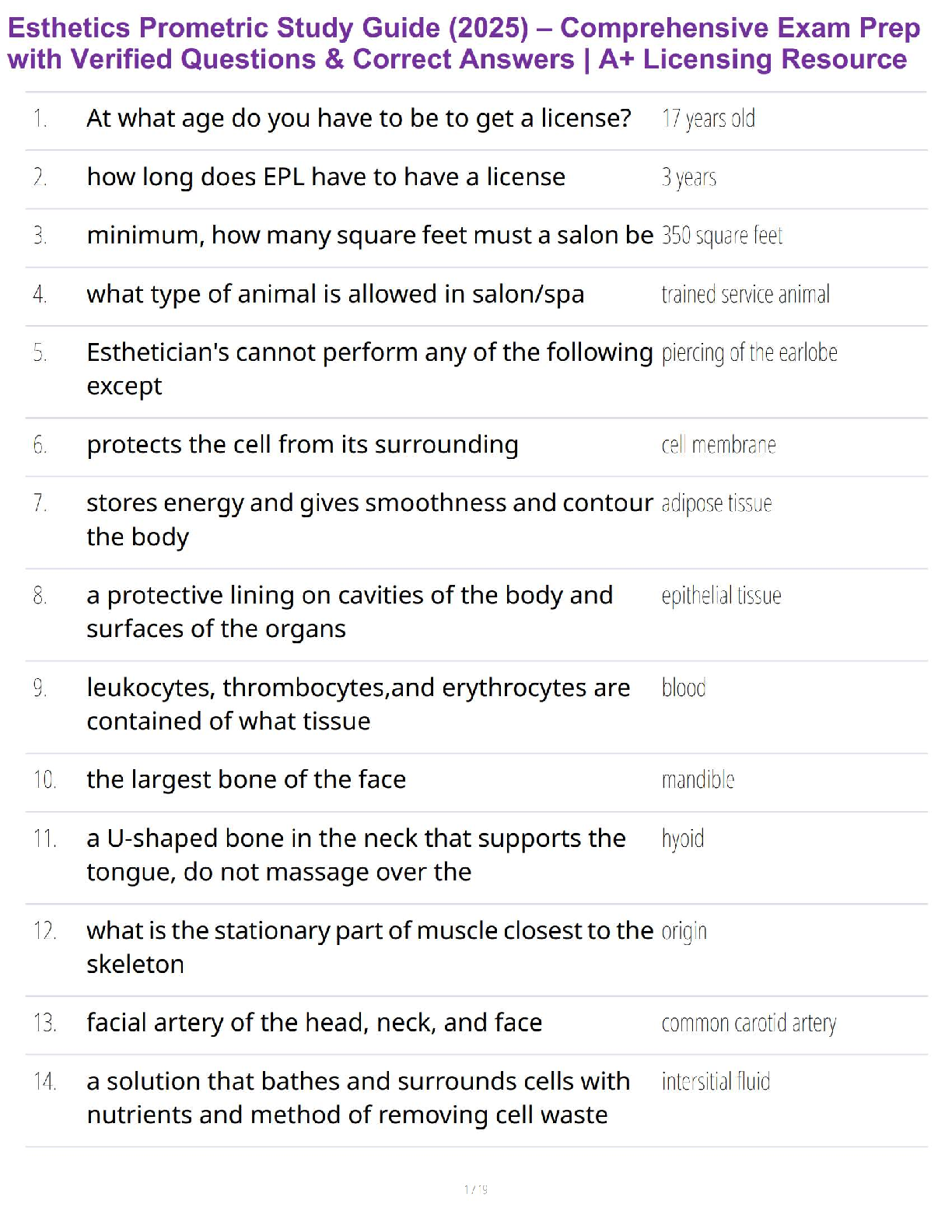
Task: Click the 'cell membrane' answer
Action: [x=719, y=445]
